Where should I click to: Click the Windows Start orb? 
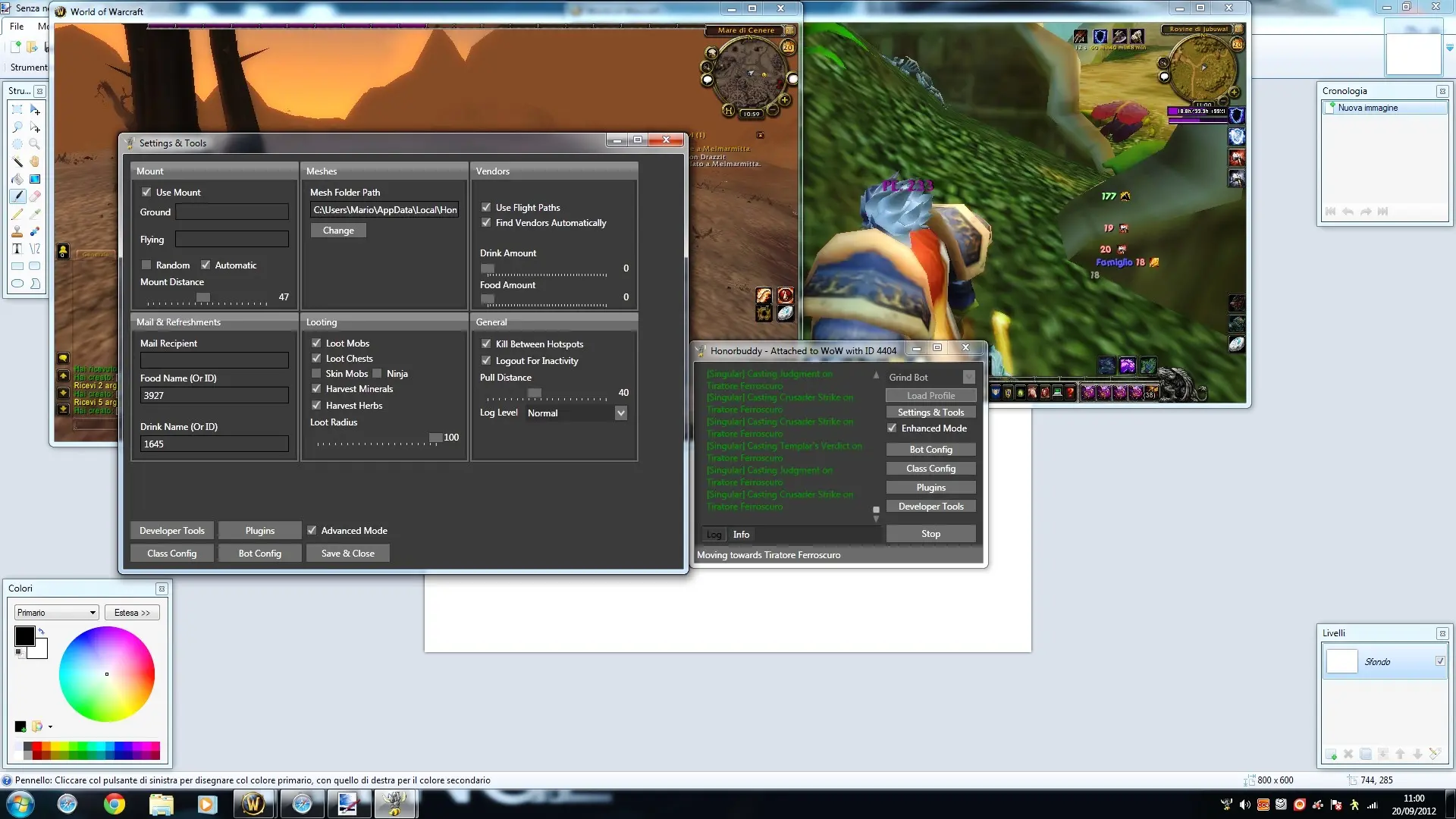point(20,804)
